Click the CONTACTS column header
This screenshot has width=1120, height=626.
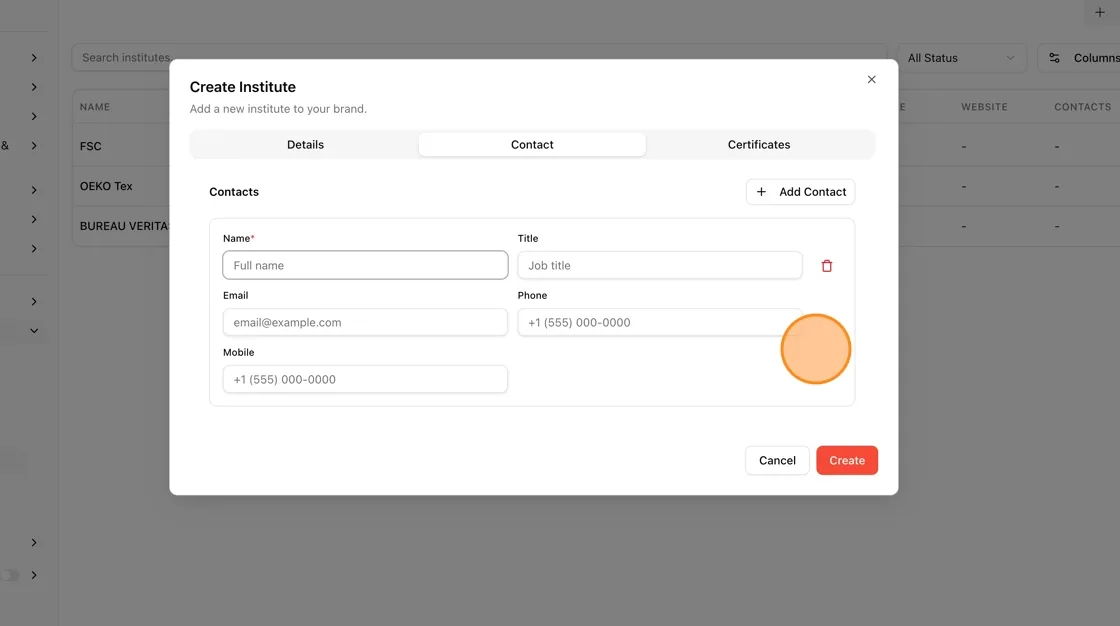[1082, 107]
